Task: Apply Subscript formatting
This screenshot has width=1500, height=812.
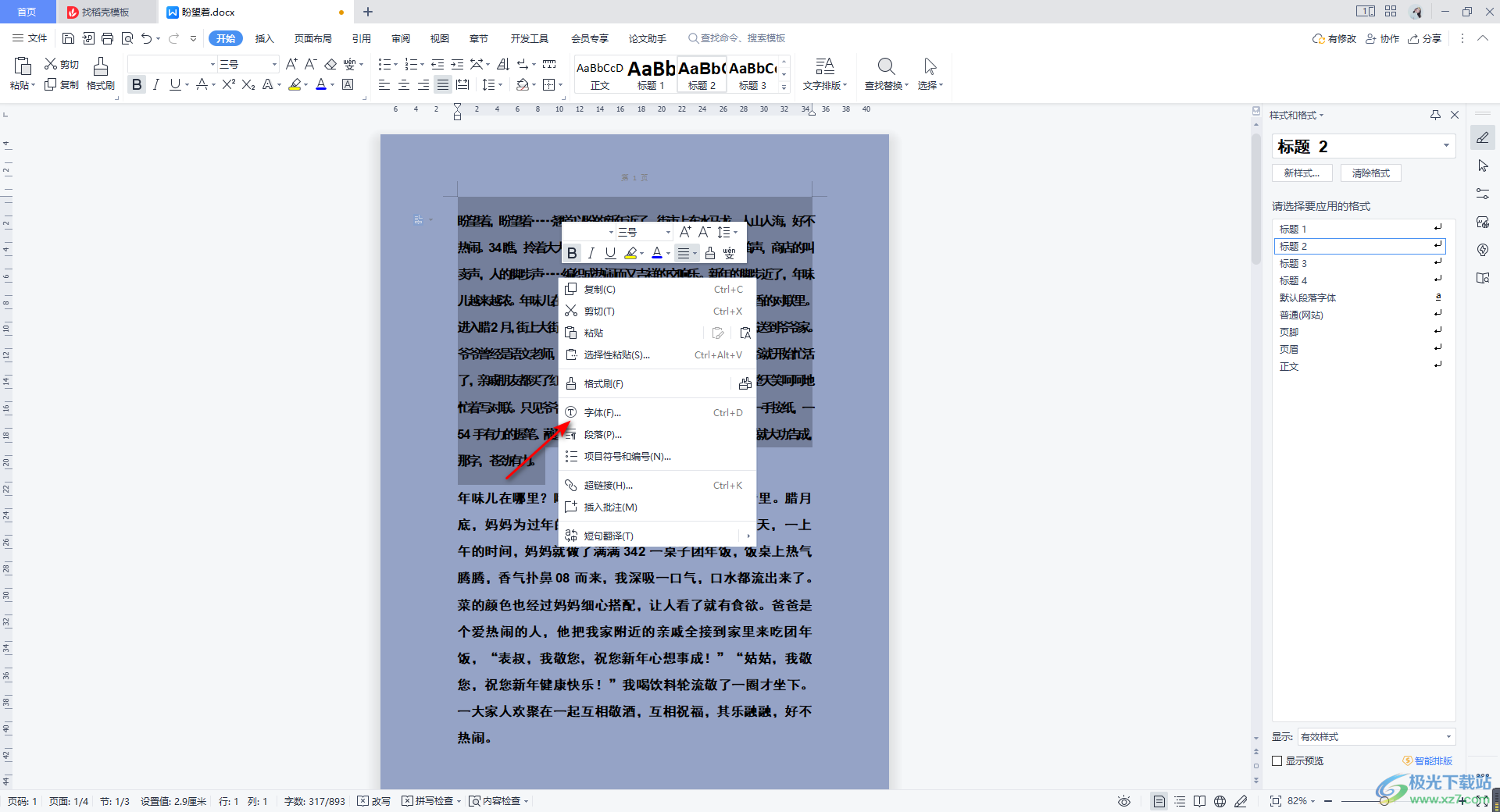Action: pos(248,84)
